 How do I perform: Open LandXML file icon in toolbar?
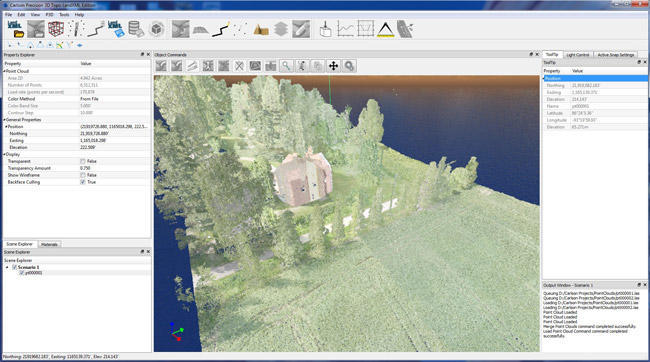click(x=15, y=29)
